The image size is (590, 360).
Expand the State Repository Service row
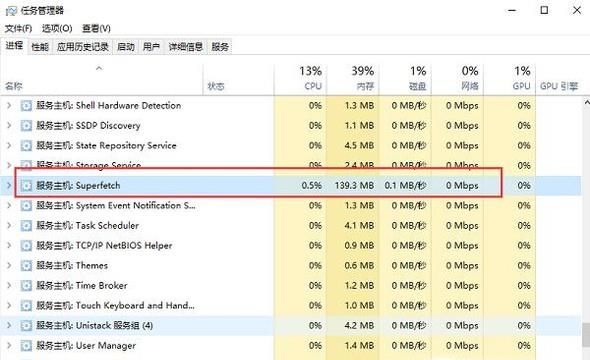coord(9,146)
